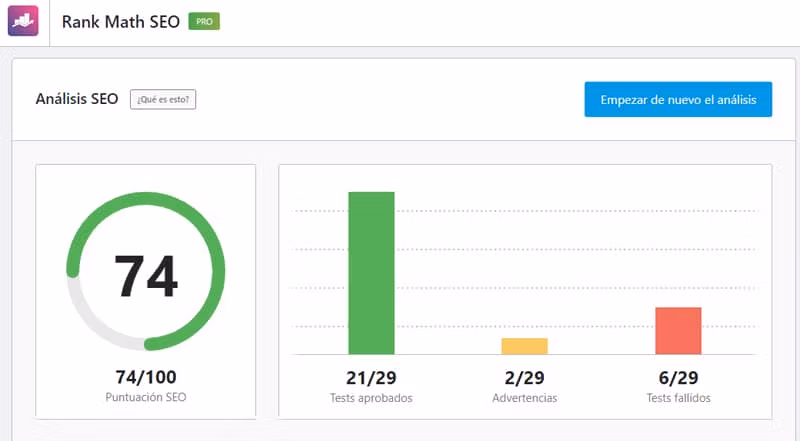Click the "Rank Math SEO" title
The height and width of the screenshot is (441, 800).
[x=121, y=22]
